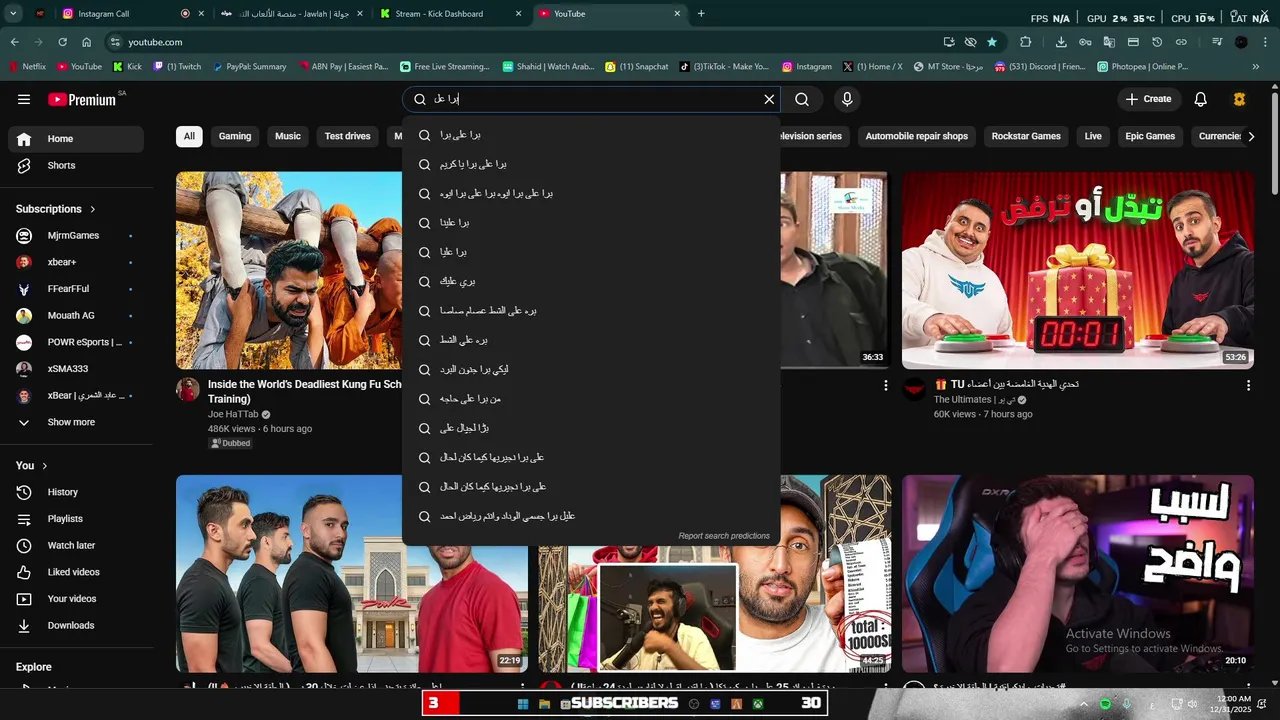Select the Epic Games chip
The image size is (1280, 720).
click(1150, 136)
